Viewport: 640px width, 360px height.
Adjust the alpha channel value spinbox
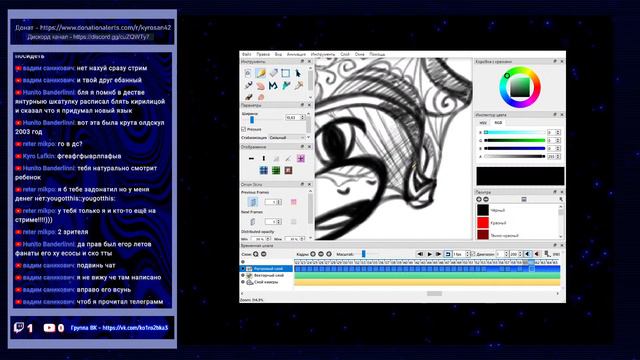coord(553,156)
